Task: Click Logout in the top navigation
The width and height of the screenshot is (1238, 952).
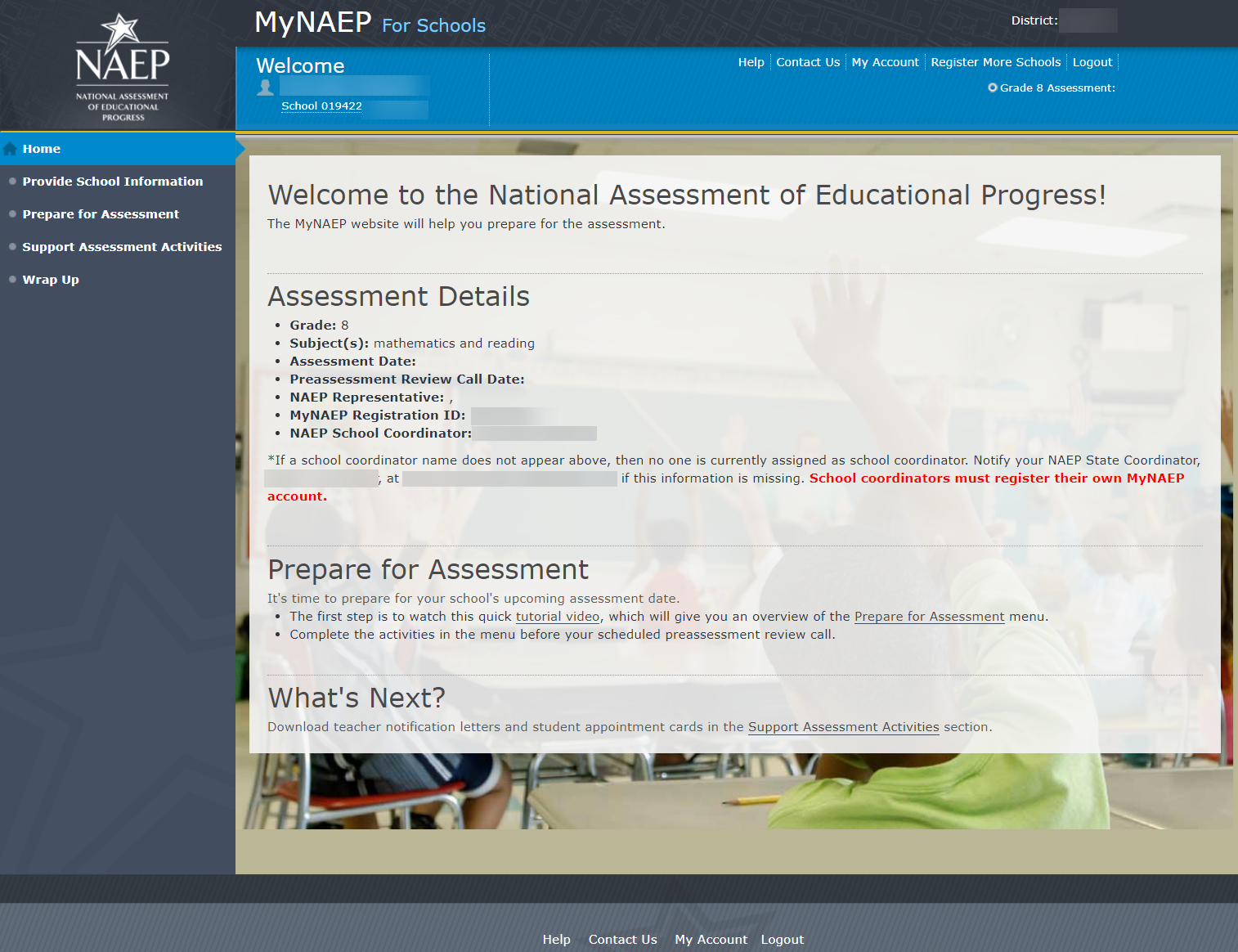Action: point(1092,62)
